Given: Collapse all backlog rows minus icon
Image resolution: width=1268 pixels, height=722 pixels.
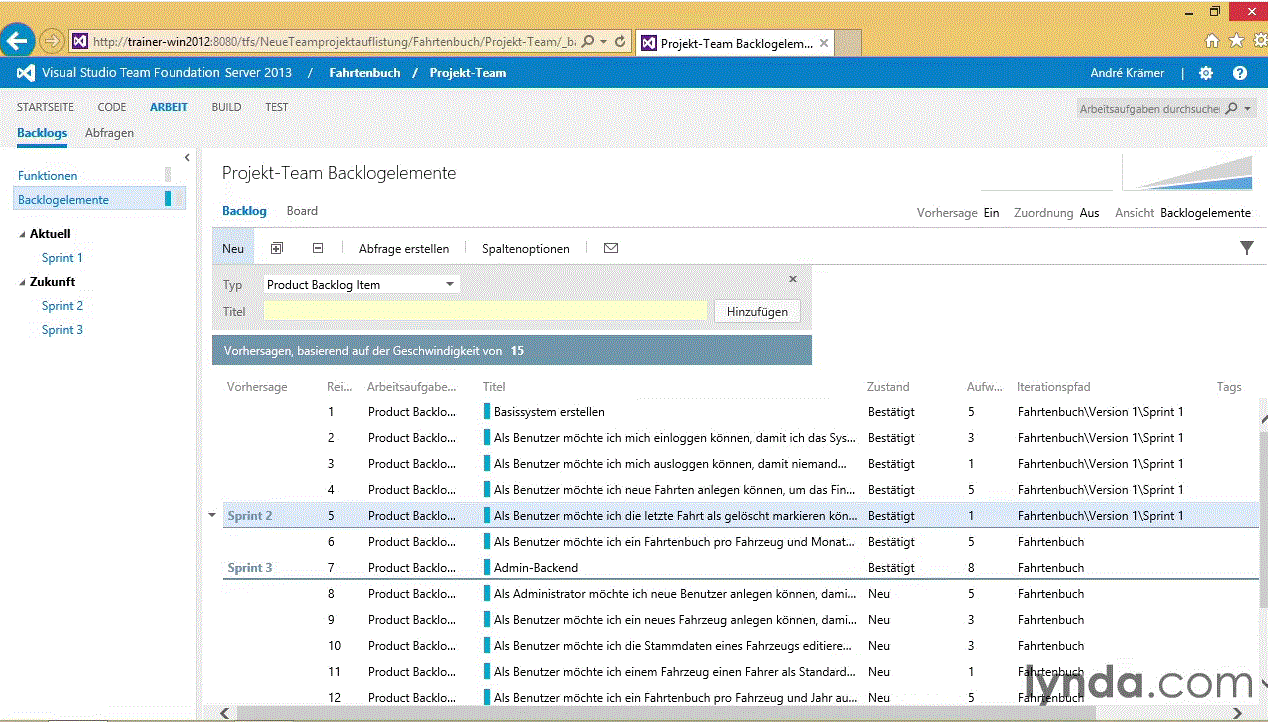Looking at the screenshot, I should coord(318,248).
